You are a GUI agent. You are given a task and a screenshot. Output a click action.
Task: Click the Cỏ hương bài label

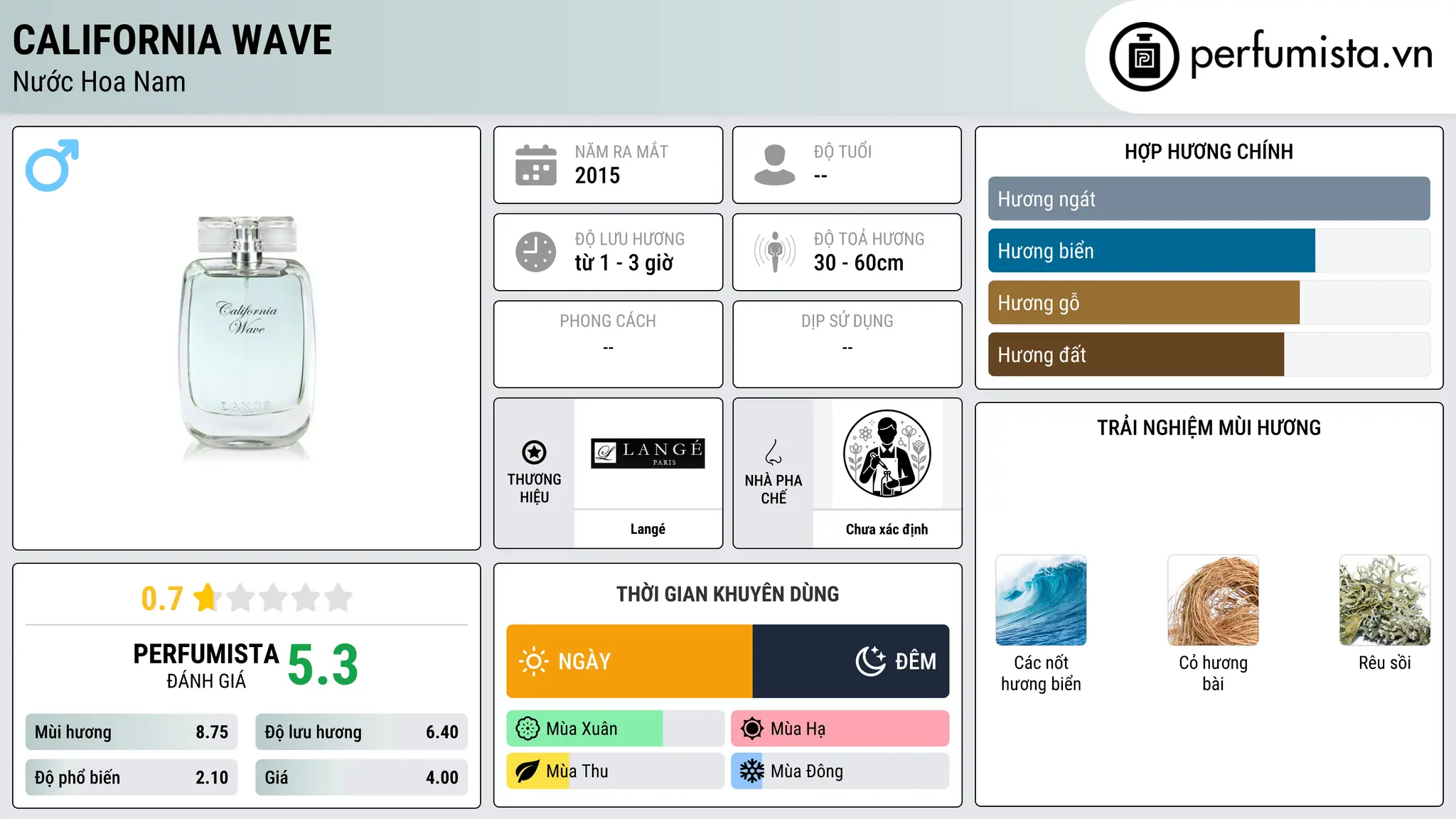(1213, 673)
